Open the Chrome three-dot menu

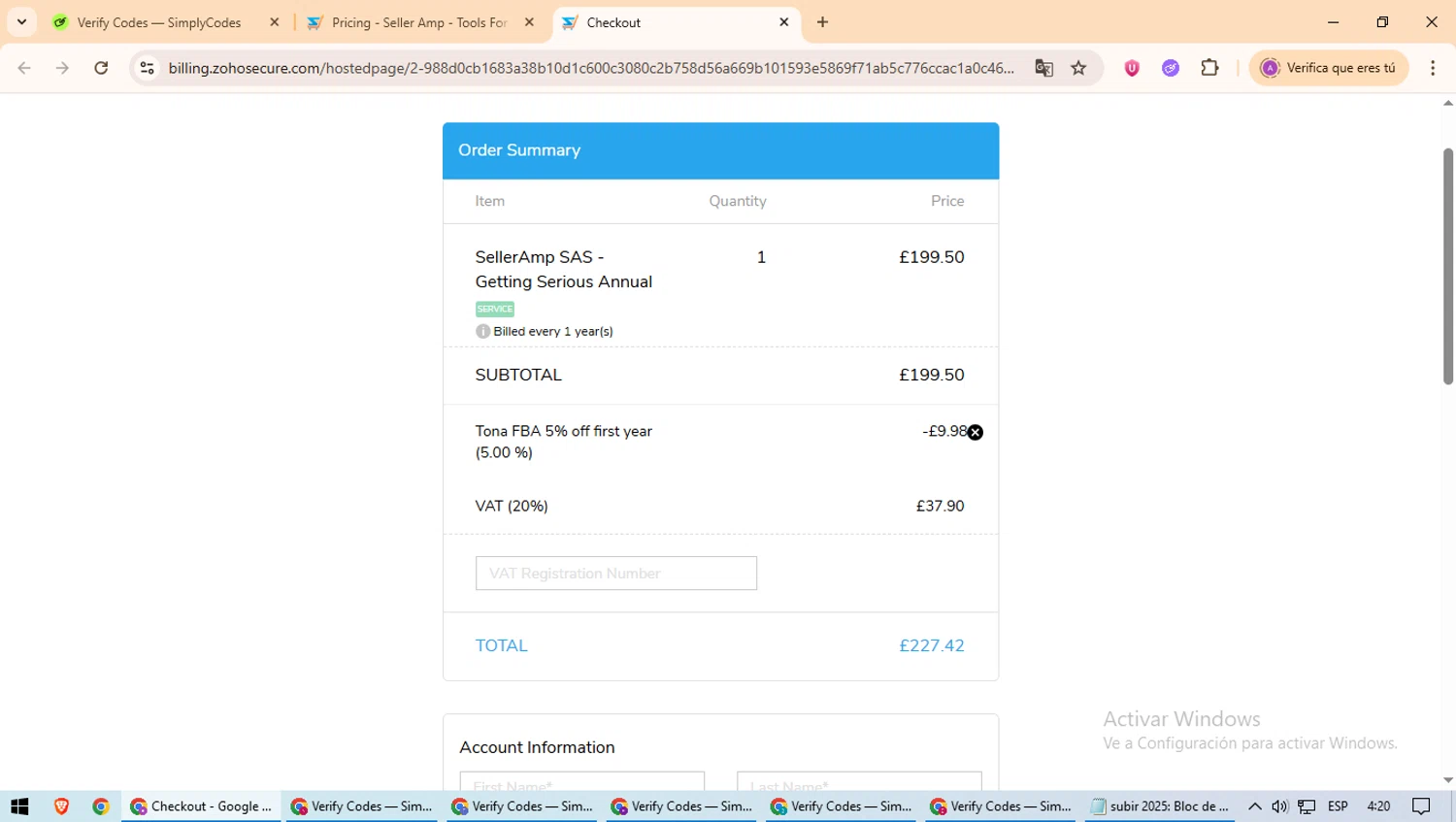[1433, 68]
